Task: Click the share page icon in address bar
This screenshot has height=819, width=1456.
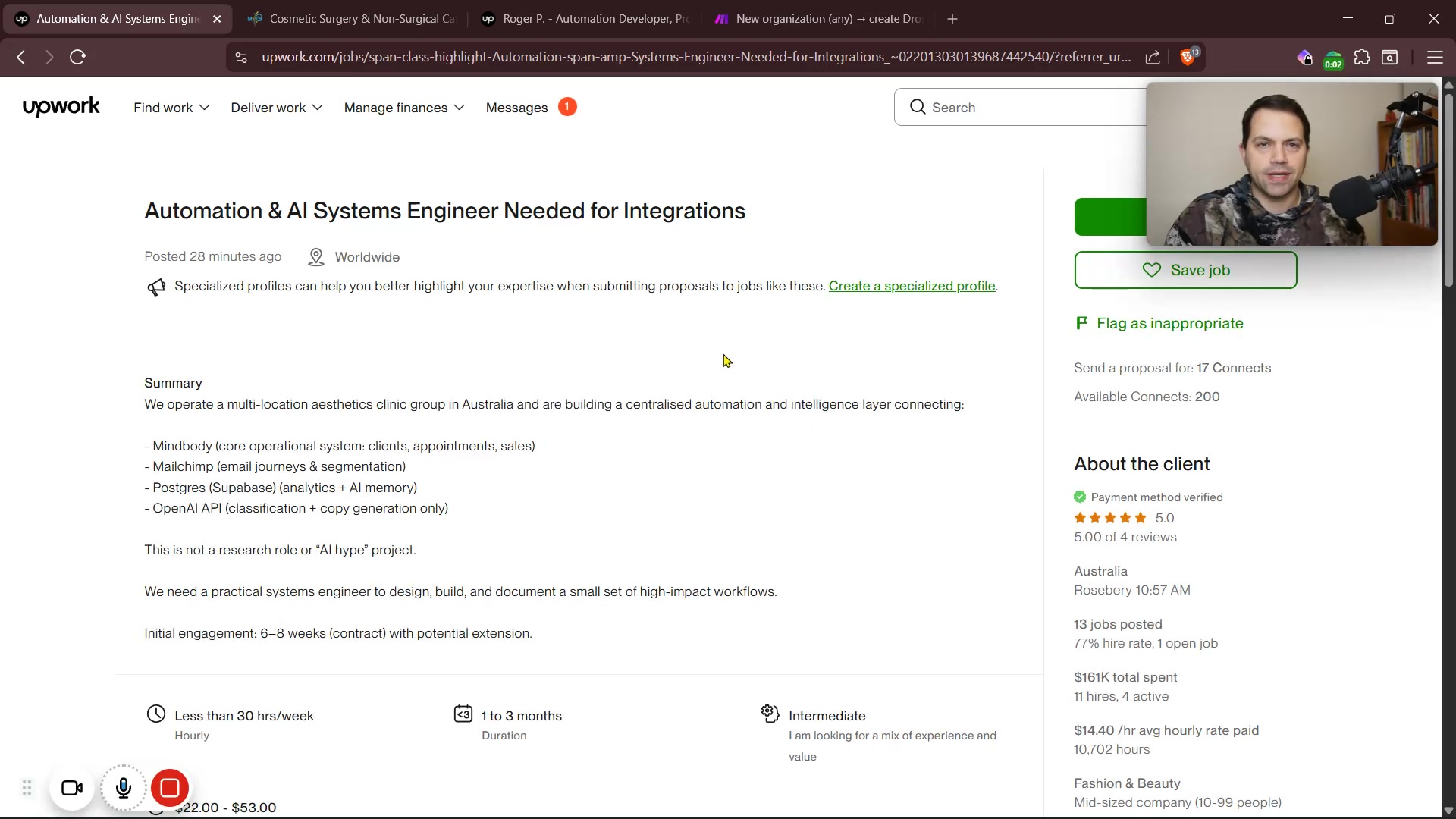Action: pos(1153,58)
